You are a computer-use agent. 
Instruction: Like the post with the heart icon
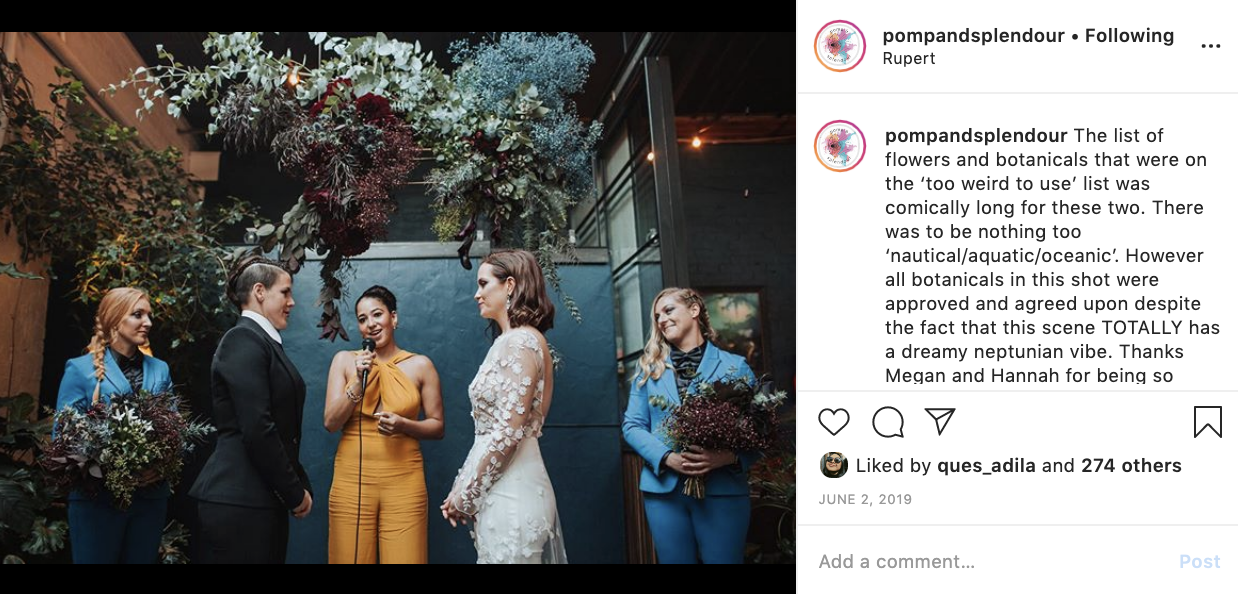(x=834, y=422)
